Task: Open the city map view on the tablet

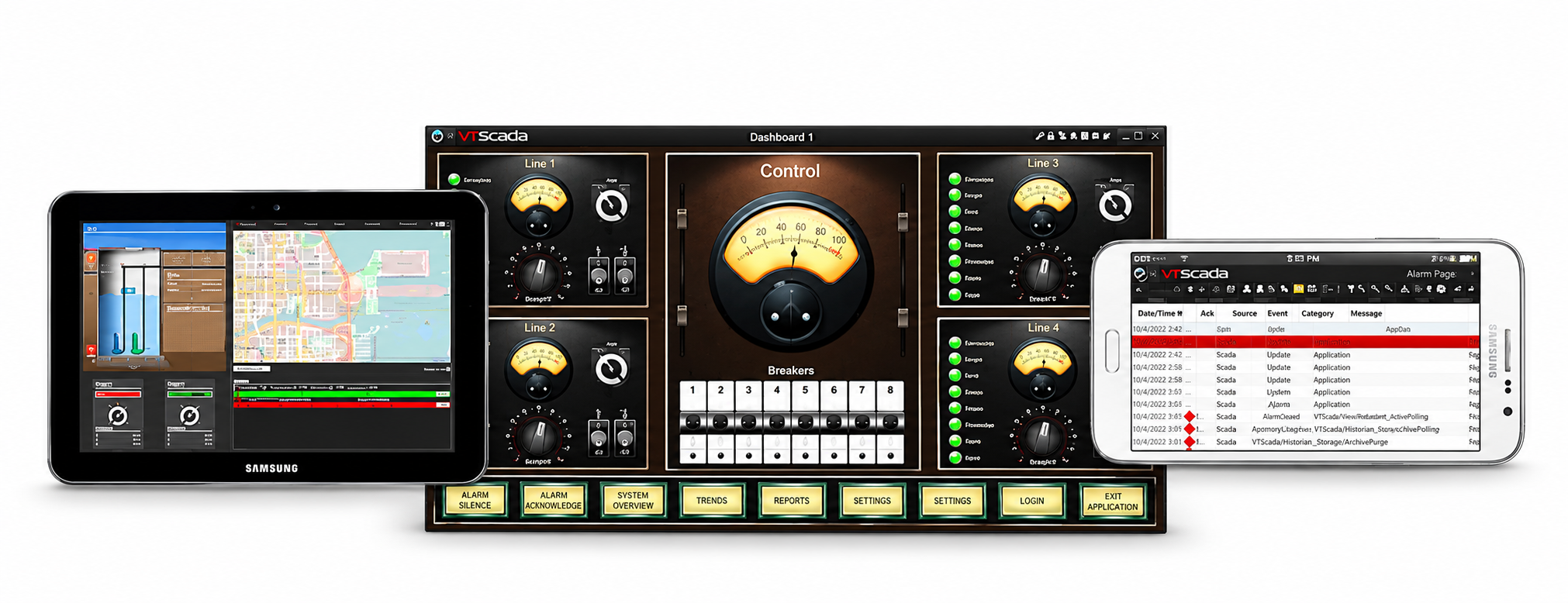Action: coord(342,297)
